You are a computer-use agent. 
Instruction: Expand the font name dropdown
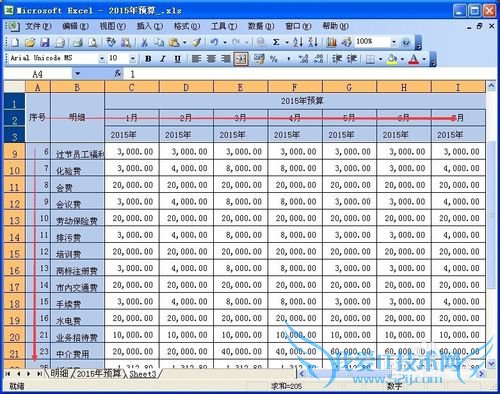(x=102, y=59)
